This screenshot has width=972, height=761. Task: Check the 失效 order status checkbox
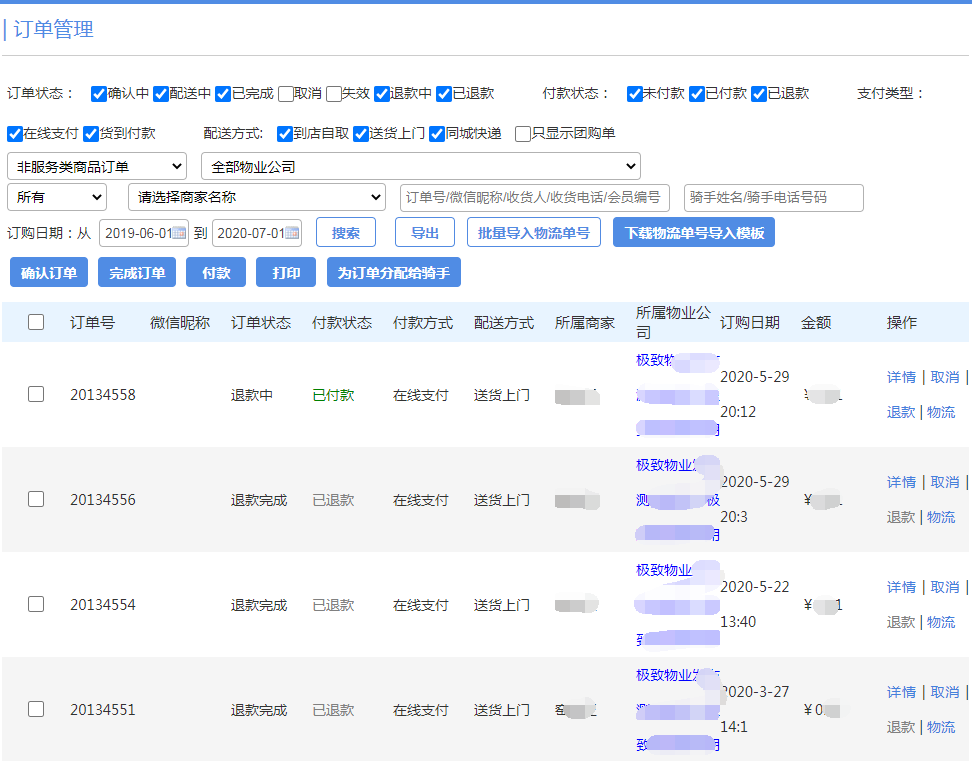(334, 94)
